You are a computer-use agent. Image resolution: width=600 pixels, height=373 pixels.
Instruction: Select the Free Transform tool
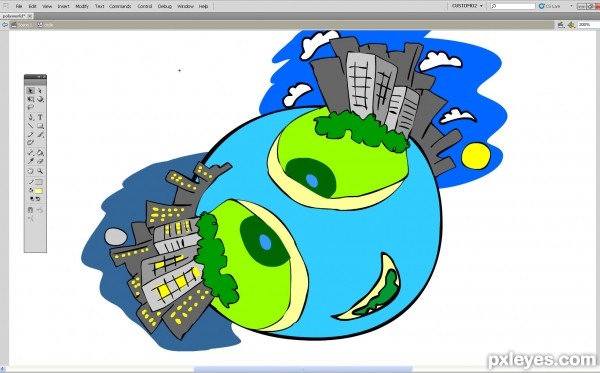point(31,99)
